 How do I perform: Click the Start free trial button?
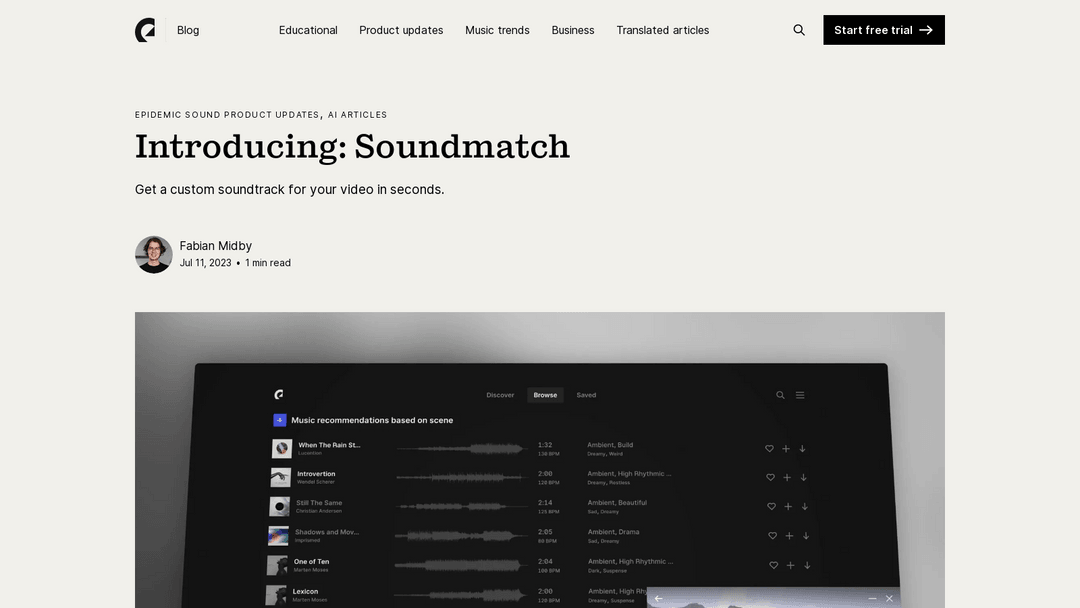click(x=883, y=30)
